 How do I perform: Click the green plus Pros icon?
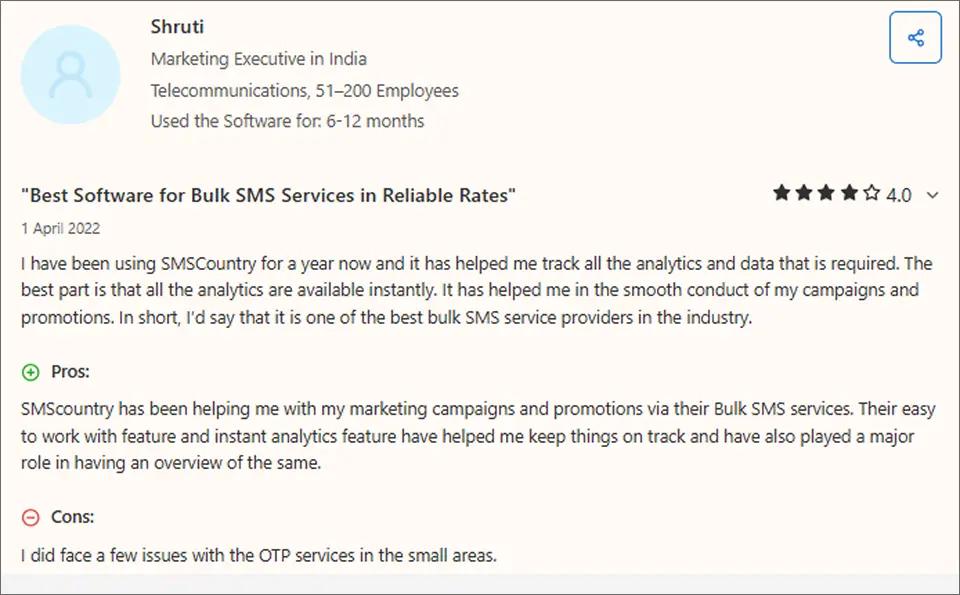pyautogui.click(x=31, y=372)
